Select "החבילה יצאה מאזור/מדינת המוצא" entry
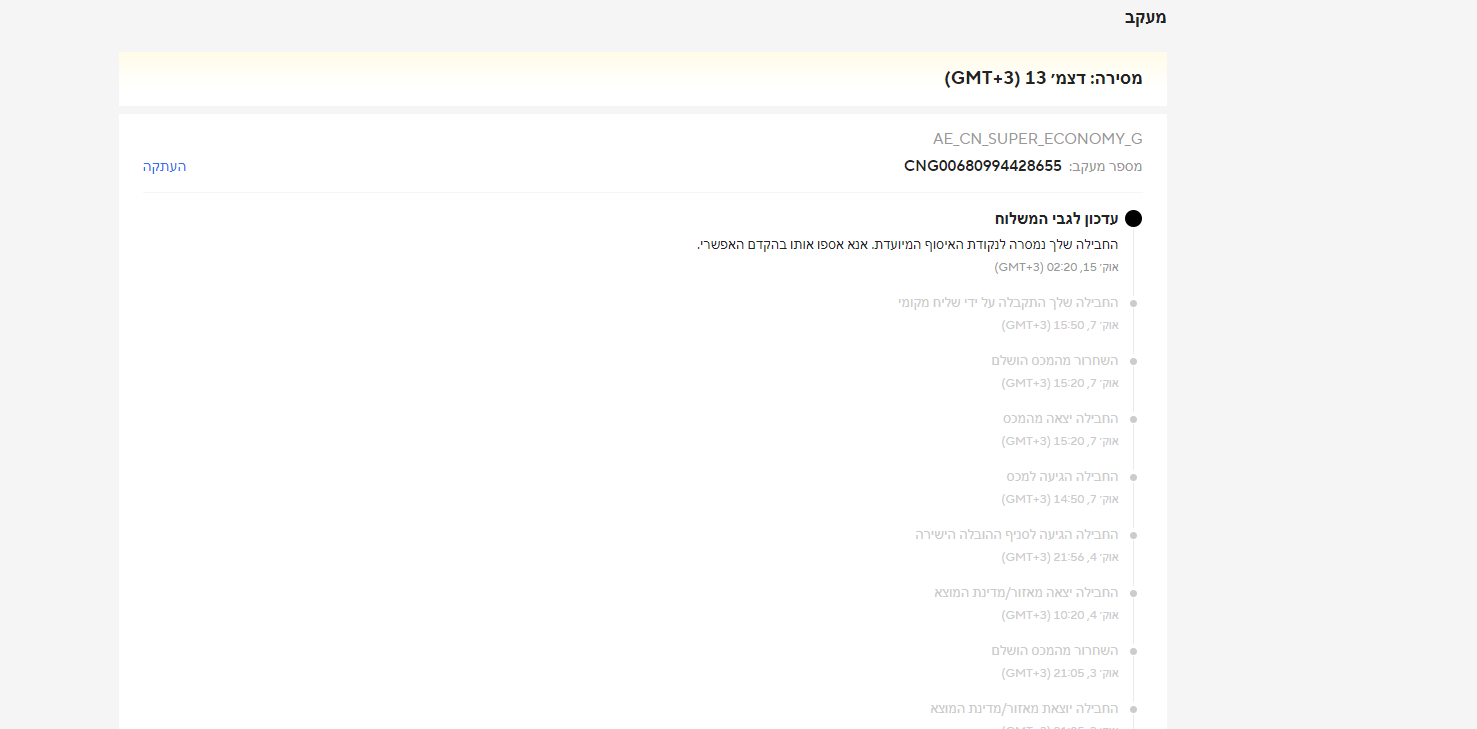The height and width of the screenshot is (729, 1477). [x=1027, y=592]
